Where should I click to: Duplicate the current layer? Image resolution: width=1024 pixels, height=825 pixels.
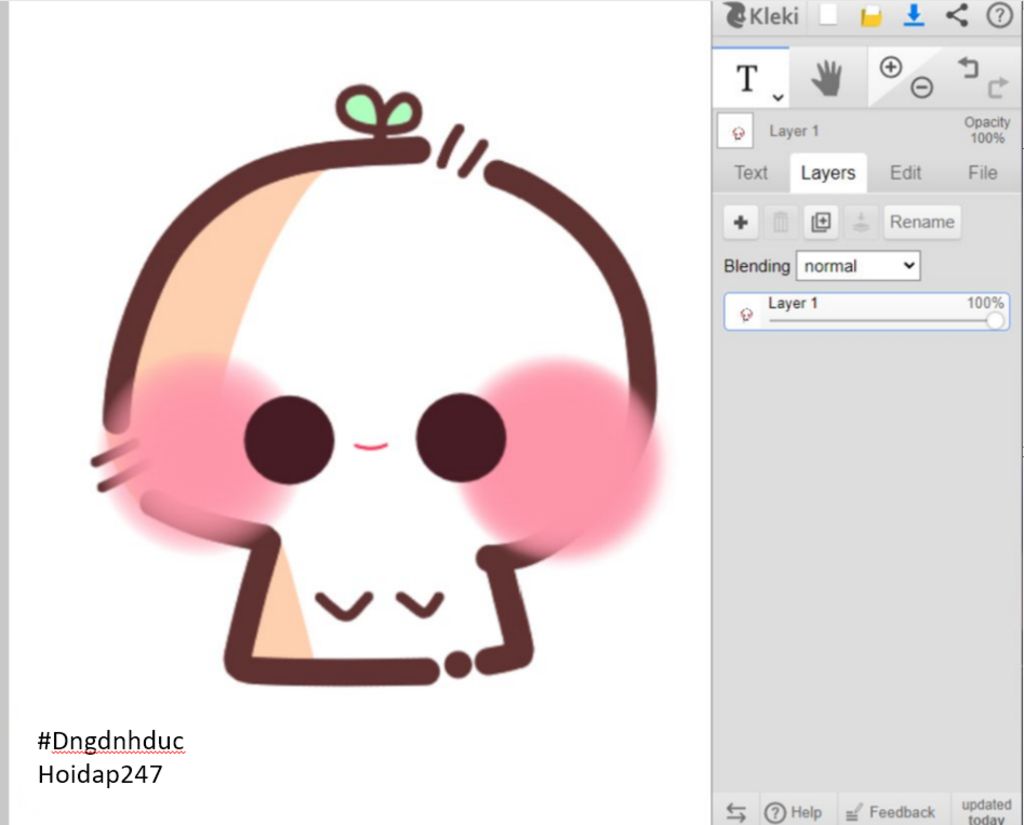[821, 222]
